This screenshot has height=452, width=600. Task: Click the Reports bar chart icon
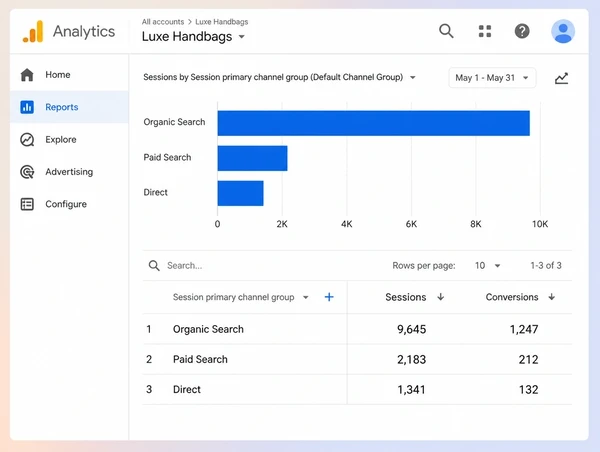point(27,107)
